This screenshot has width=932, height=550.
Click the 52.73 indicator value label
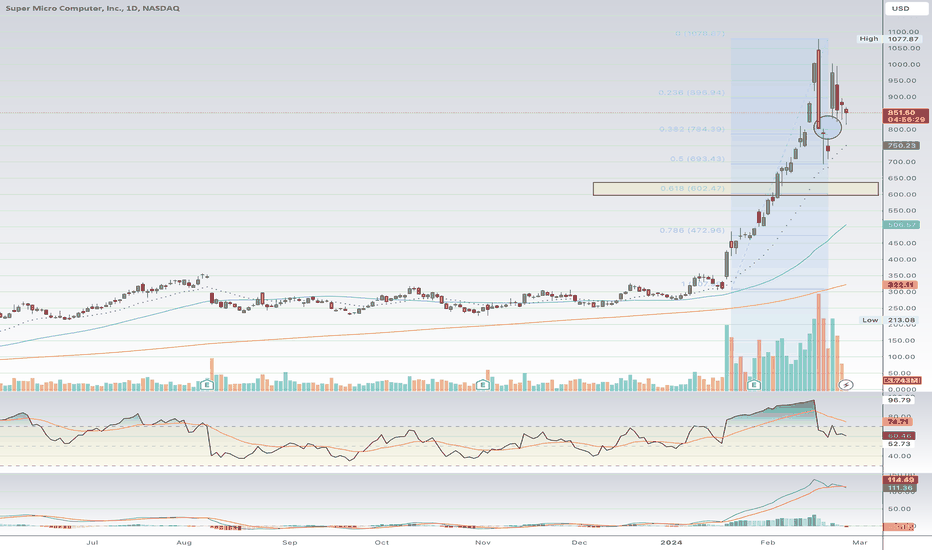pyautogui.click(x=899, y=444)
